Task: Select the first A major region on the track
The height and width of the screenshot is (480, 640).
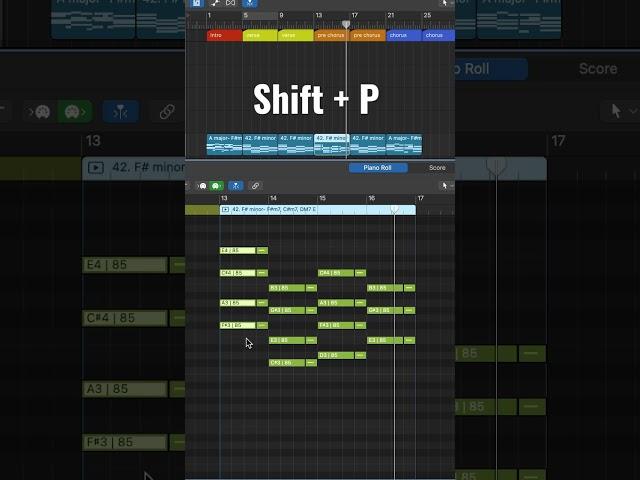Action: pos(224,145)
